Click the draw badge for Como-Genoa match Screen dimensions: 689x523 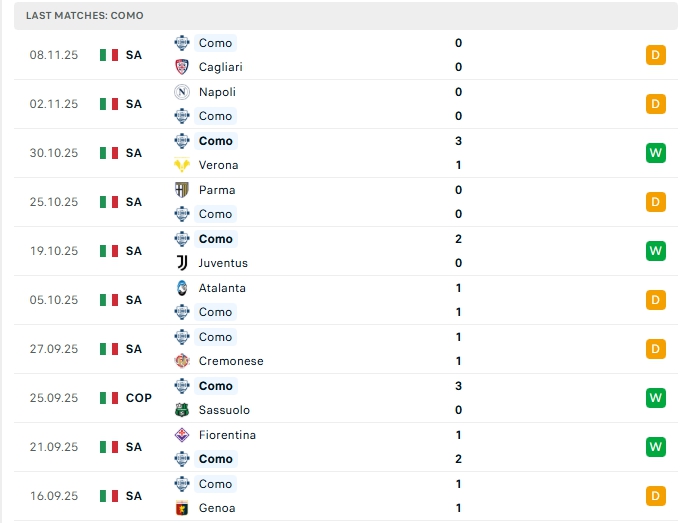click(x=655, y=496)
